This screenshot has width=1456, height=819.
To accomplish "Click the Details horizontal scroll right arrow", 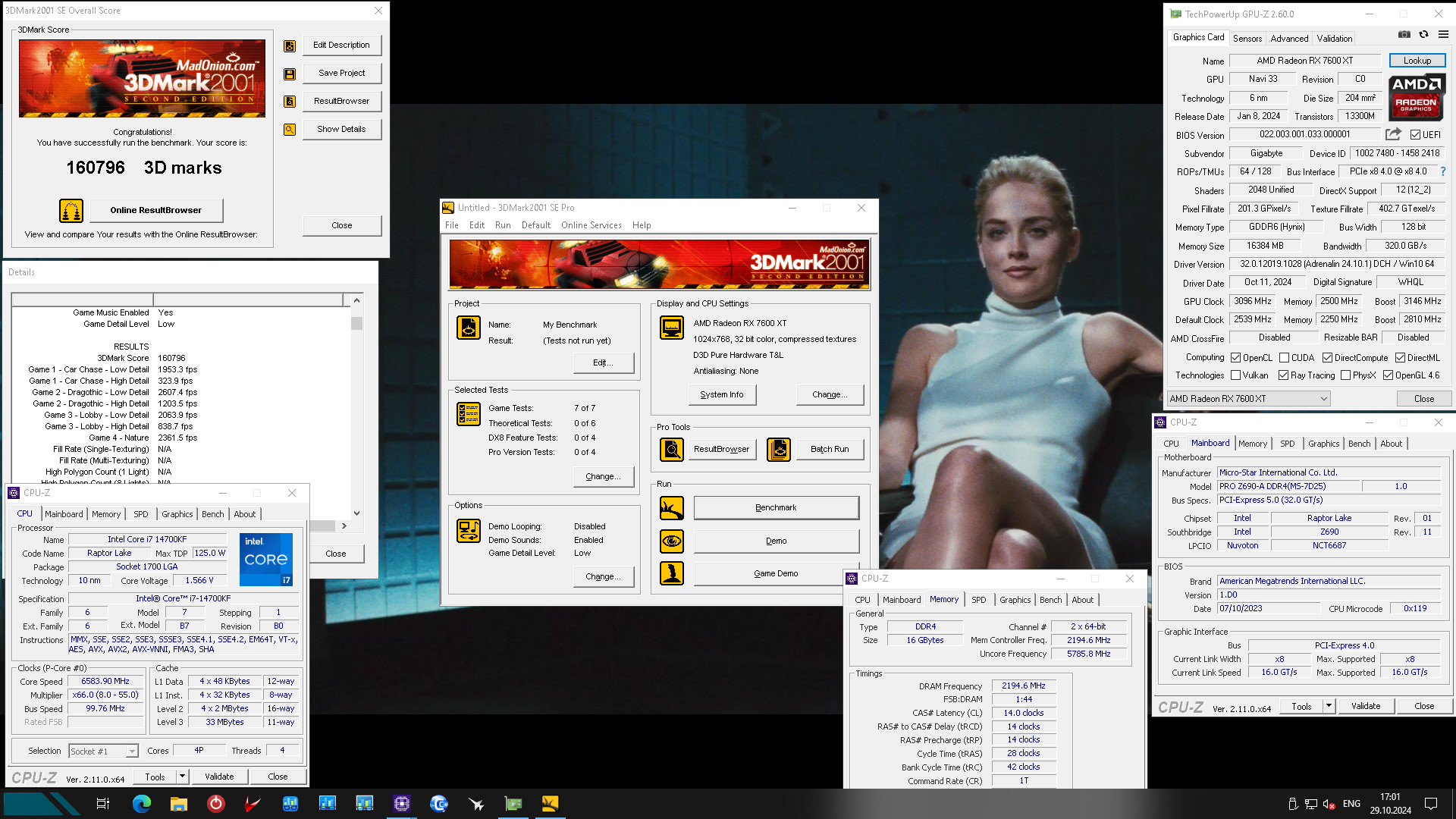I will point(344,526).
